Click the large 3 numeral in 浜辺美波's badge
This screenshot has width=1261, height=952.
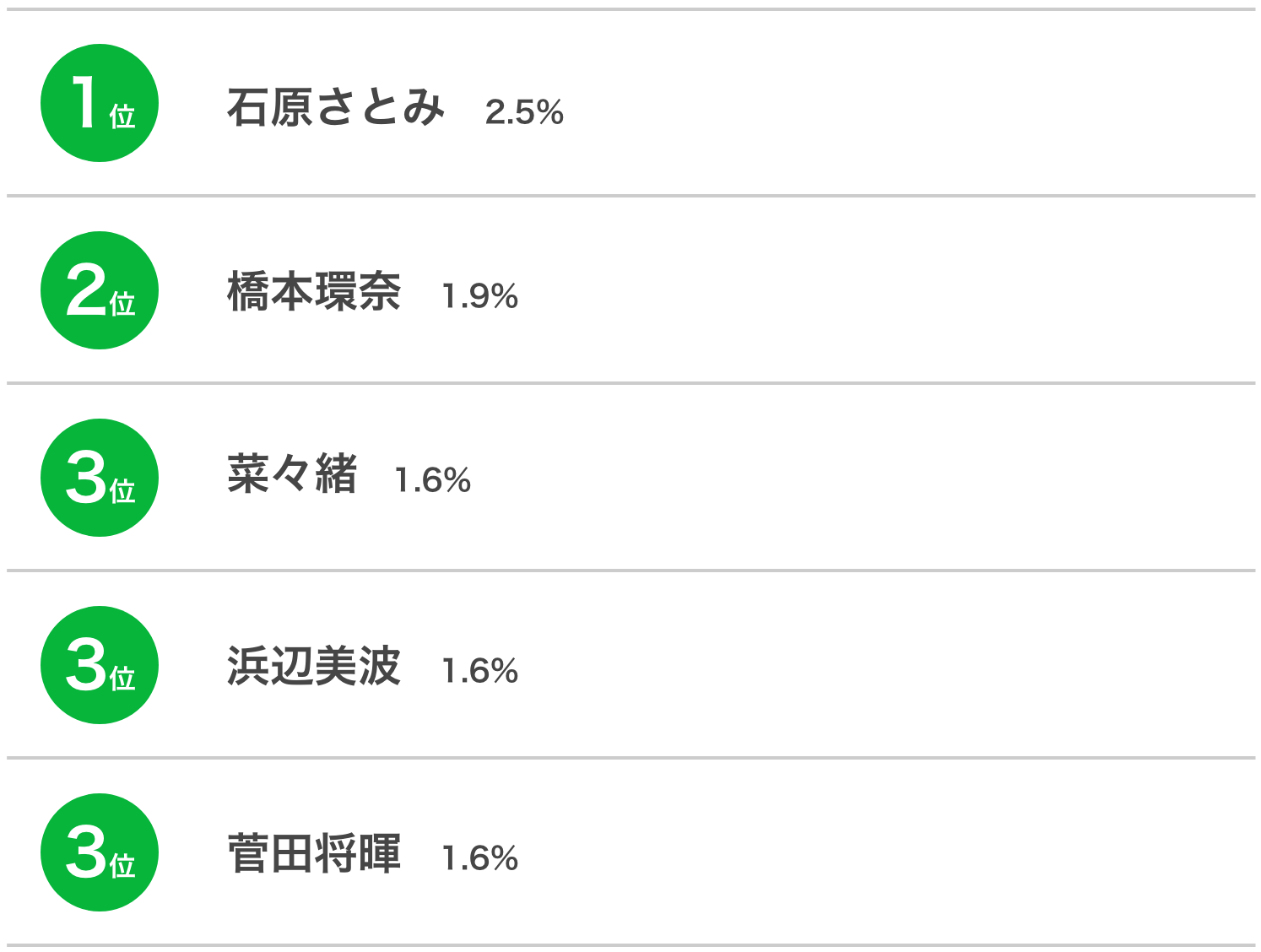click(x=86, y=665)
